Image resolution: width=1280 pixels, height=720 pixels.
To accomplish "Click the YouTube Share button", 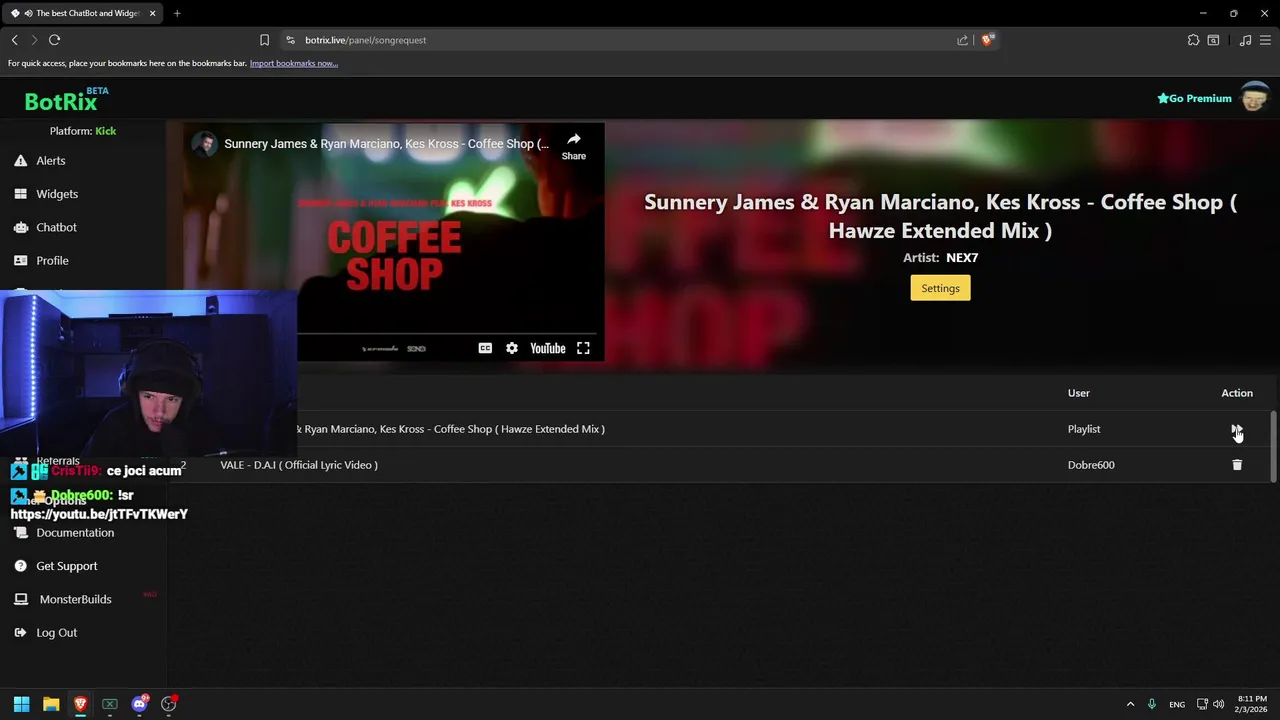I will (574, 146).
